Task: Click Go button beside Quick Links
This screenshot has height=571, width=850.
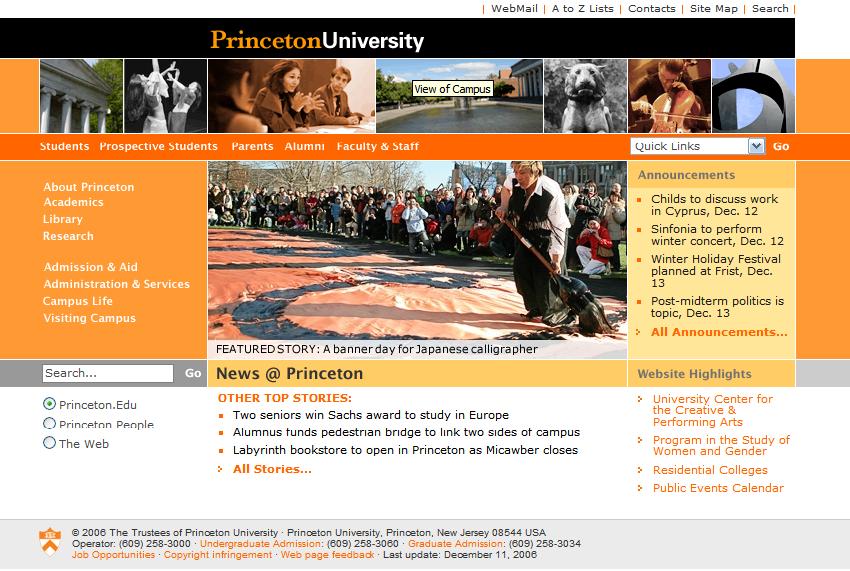Action: [781, 146]
